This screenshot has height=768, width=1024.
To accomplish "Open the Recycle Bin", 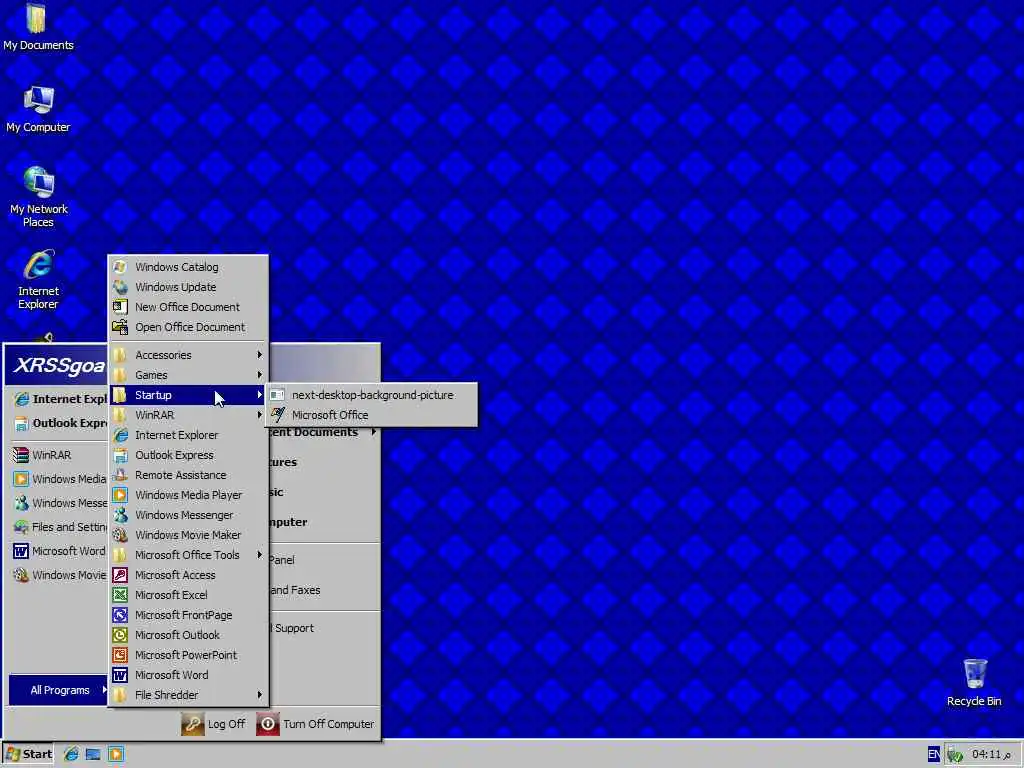I will point(974,682).
